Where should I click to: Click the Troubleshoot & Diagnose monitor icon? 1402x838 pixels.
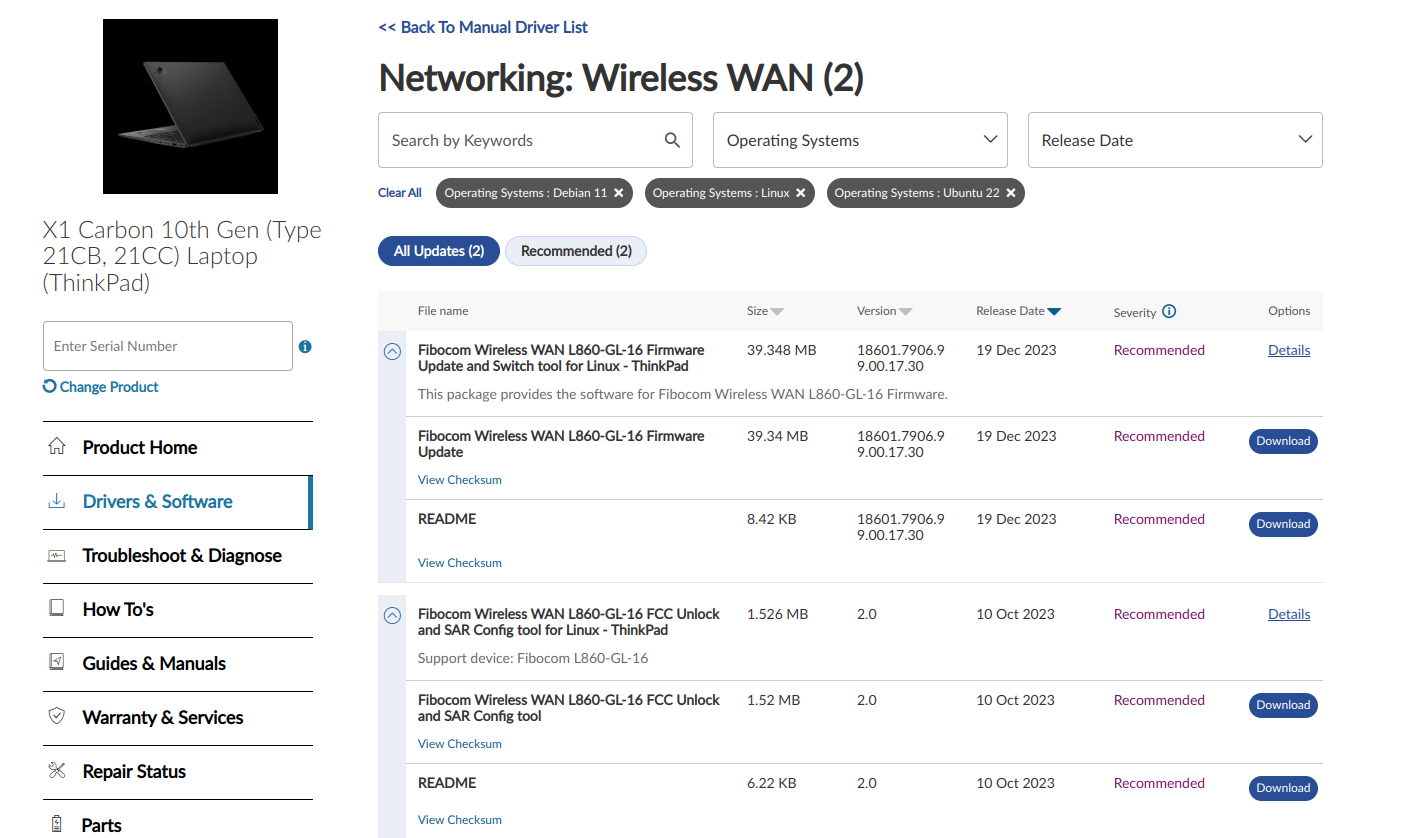click(x=57, y=555)
